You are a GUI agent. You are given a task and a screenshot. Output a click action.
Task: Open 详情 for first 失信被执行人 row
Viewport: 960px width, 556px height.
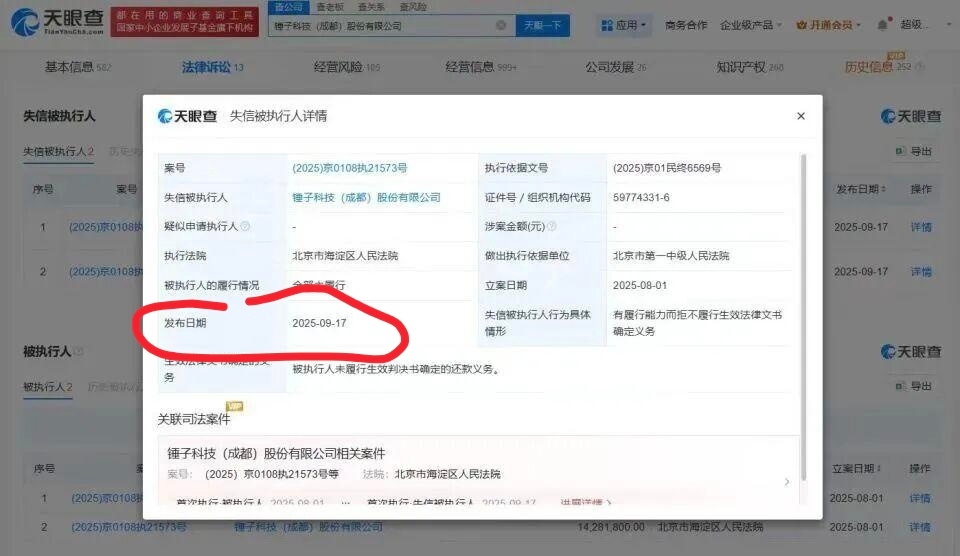pos(921,227)
